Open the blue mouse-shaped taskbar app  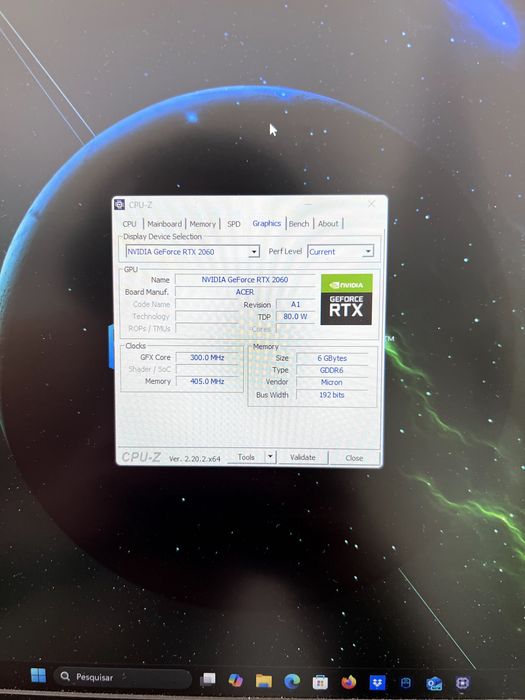(x=405, y=683)
